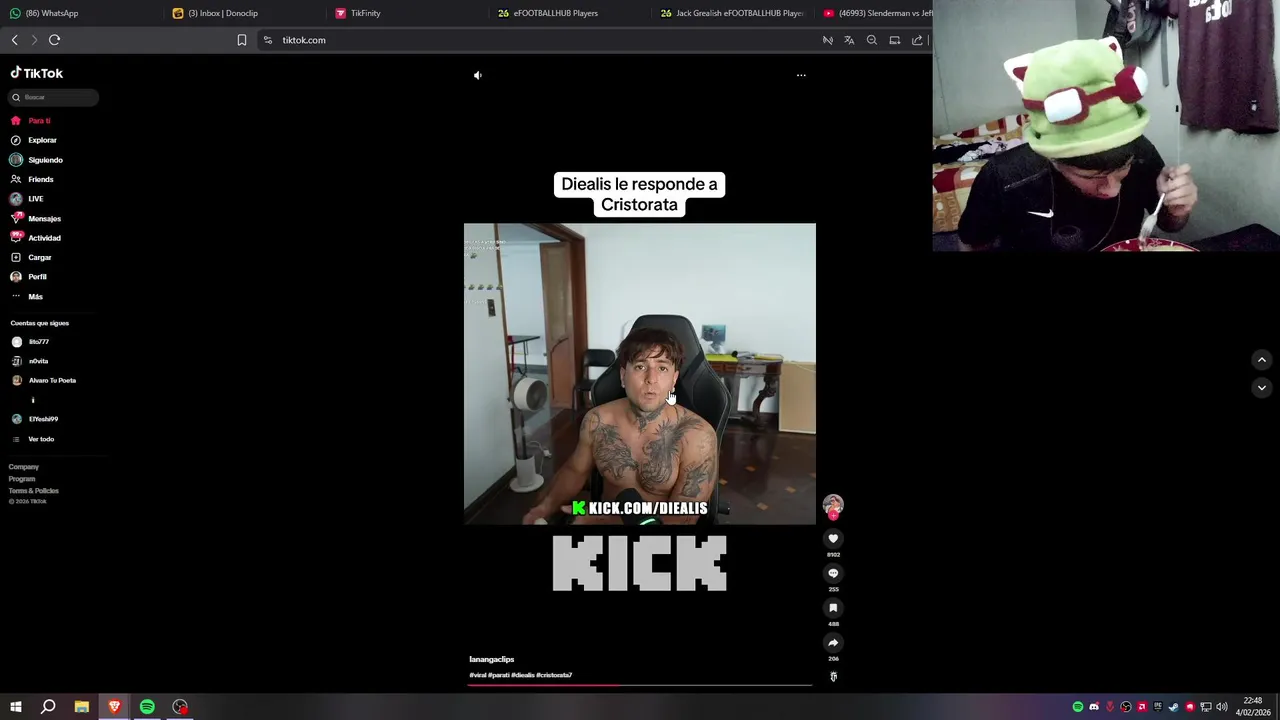The height and width of the screenshot is (720, 1280).
Task: Open the video comments icon
Action: pos(833,574)
